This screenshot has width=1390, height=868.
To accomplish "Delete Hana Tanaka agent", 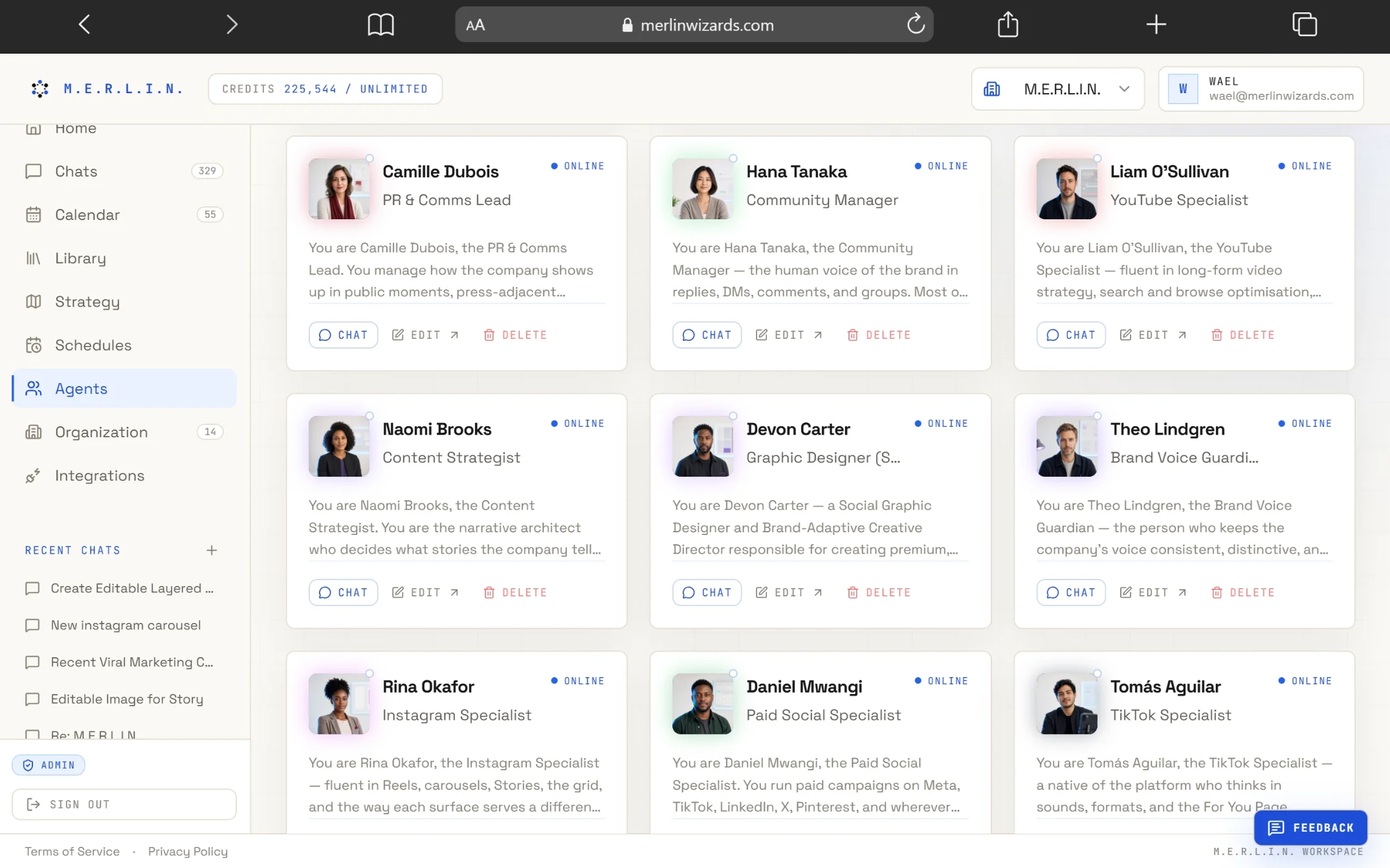I will (879, 335).
